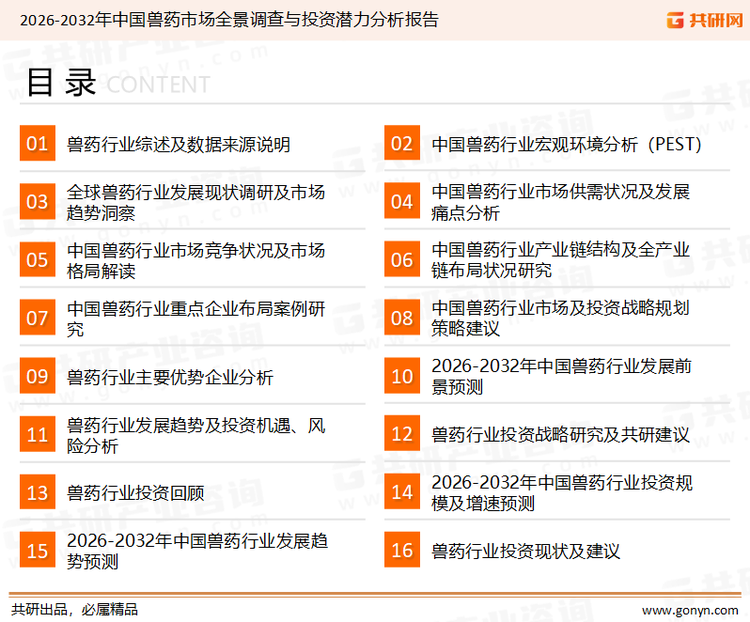Screen dimensions: 750x622
Task: Click the grey CONTENT heading text
Action: pyautogui.click(x=158, y=85)
